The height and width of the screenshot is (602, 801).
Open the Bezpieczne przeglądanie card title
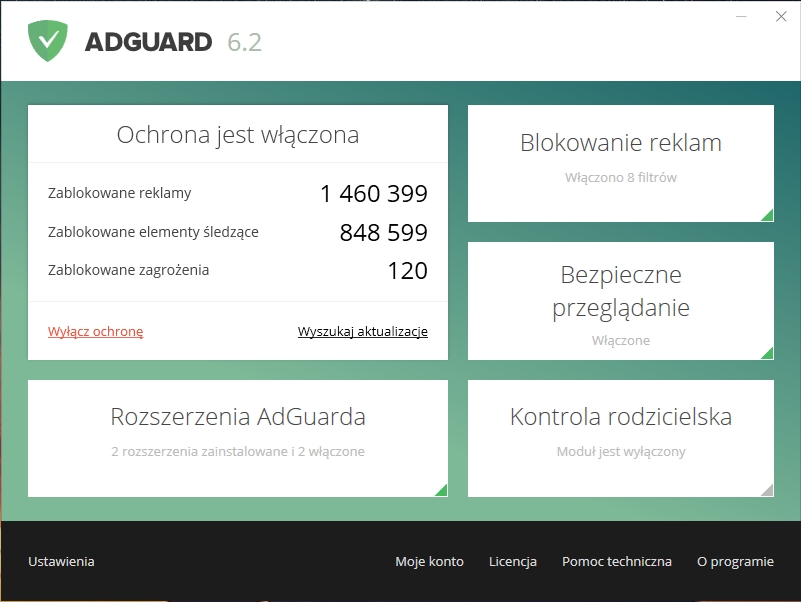pos(621,291)
